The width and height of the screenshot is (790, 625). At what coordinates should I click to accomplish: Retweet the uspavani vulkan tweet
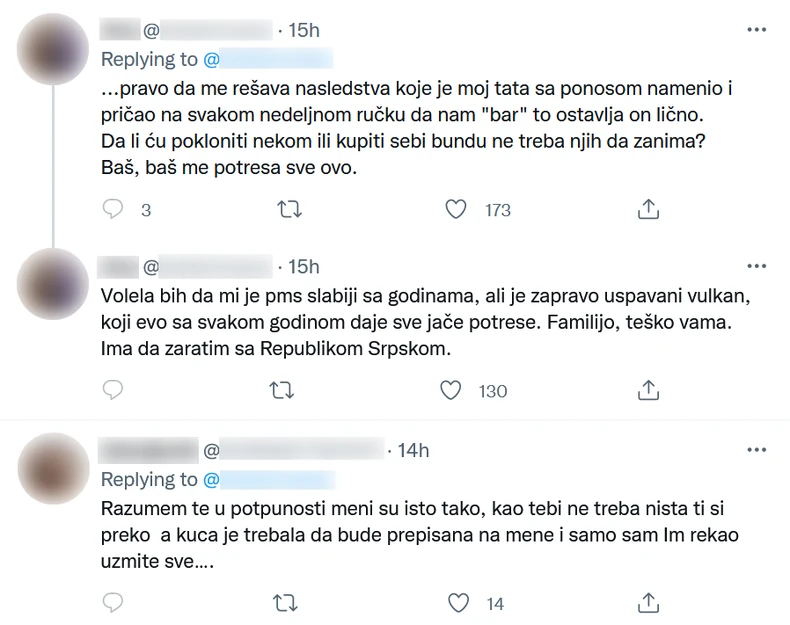click(x=284, y=390)
